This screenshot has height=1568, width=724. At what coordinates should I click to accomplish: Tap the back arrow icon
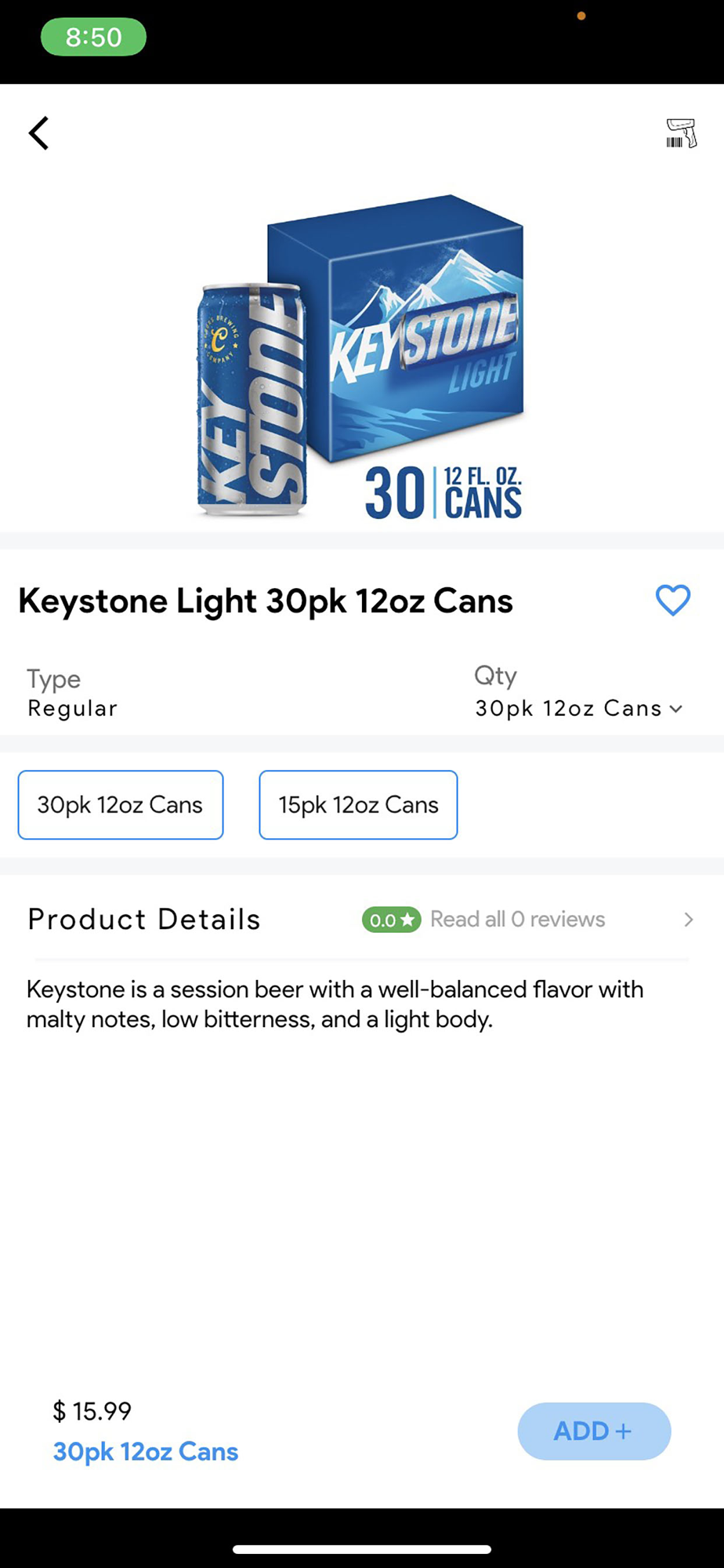click(x=38, y=132)
